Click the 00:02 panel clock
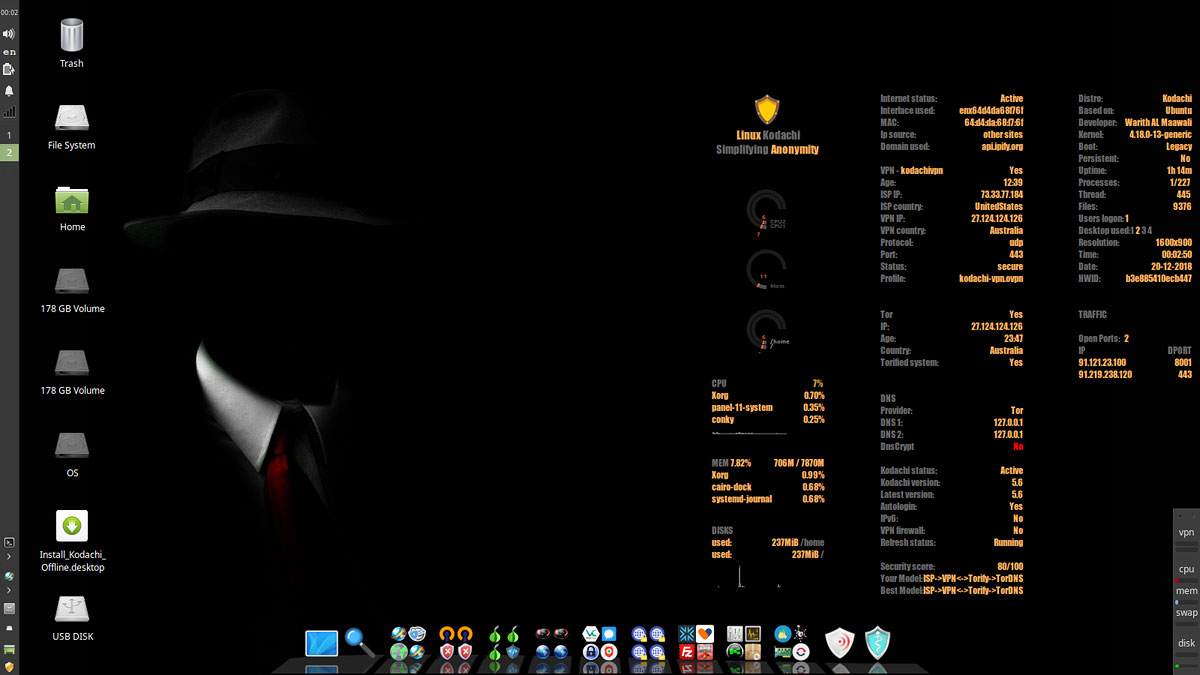 tap(9, 12)
